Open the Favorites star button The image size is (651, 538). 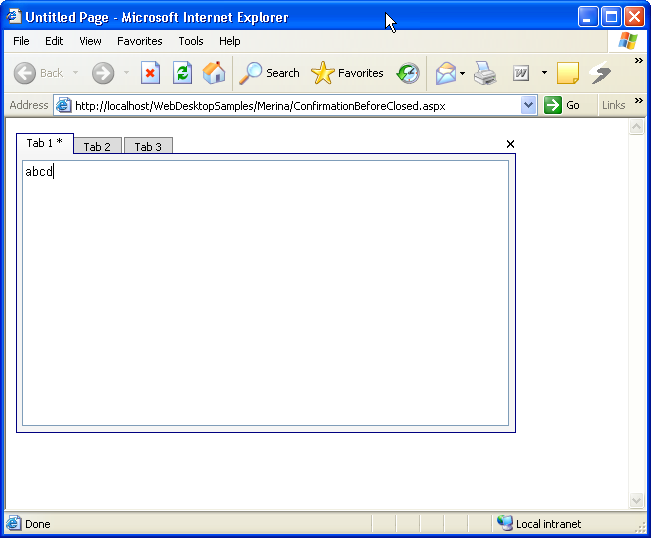[x=348, y=73]
